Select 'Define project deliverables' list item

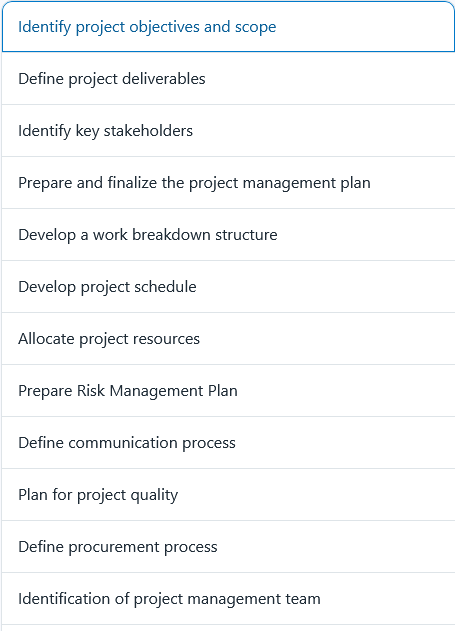[228, 78]
